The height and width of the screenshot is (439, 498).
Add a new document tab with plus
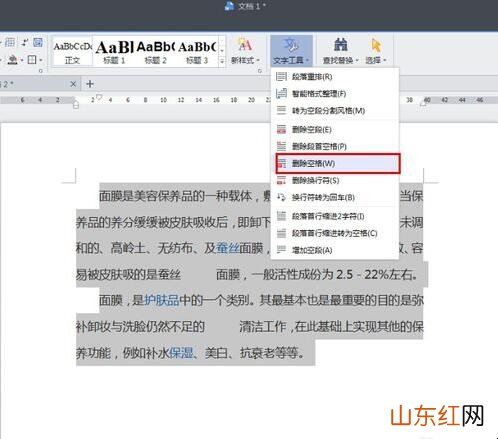pos(90,84)
